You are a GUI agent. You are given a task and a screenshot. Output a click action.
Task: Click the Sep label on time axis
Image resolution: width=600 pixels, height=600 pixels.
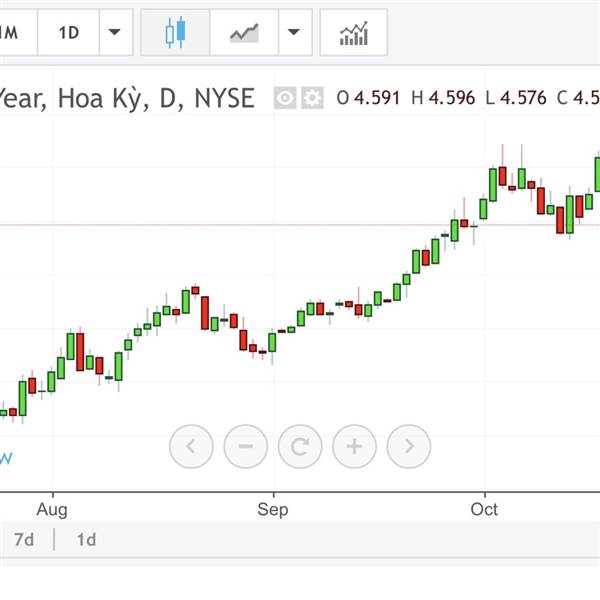(x=273, y=510)
